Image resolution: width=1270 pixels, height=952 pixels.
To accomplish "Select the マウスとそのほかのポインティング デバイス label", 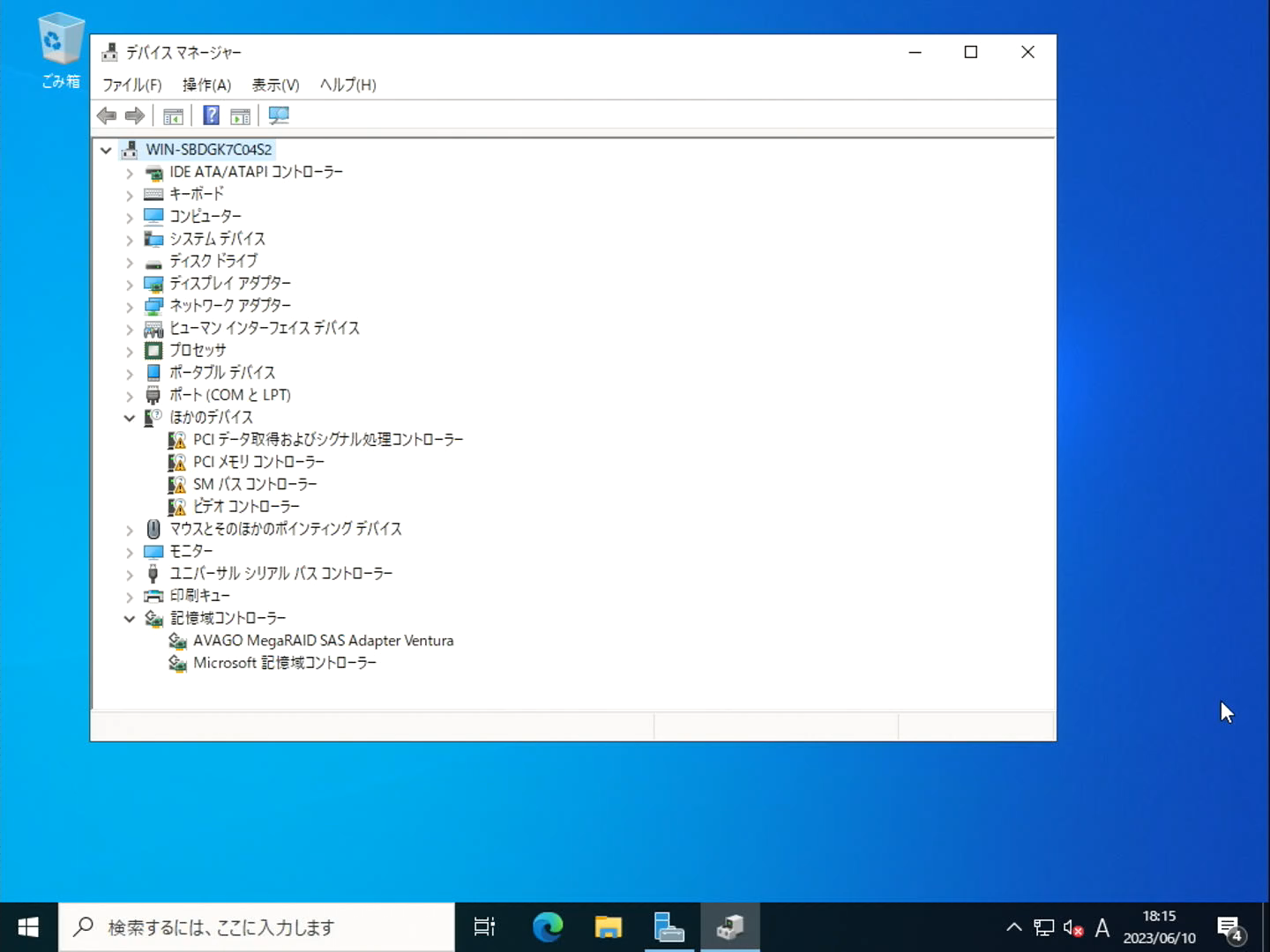I will pyautogui.click(x=286, y=529).
